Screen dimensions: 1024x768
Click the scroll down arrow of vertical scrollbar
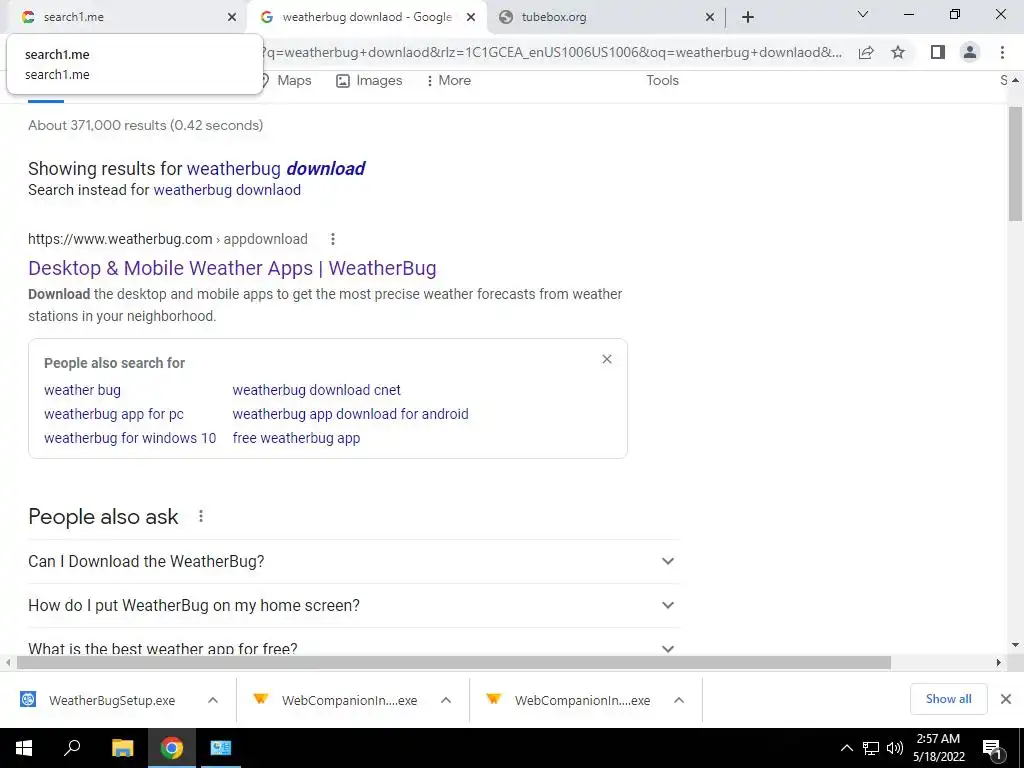click(x=1015, y=645)
